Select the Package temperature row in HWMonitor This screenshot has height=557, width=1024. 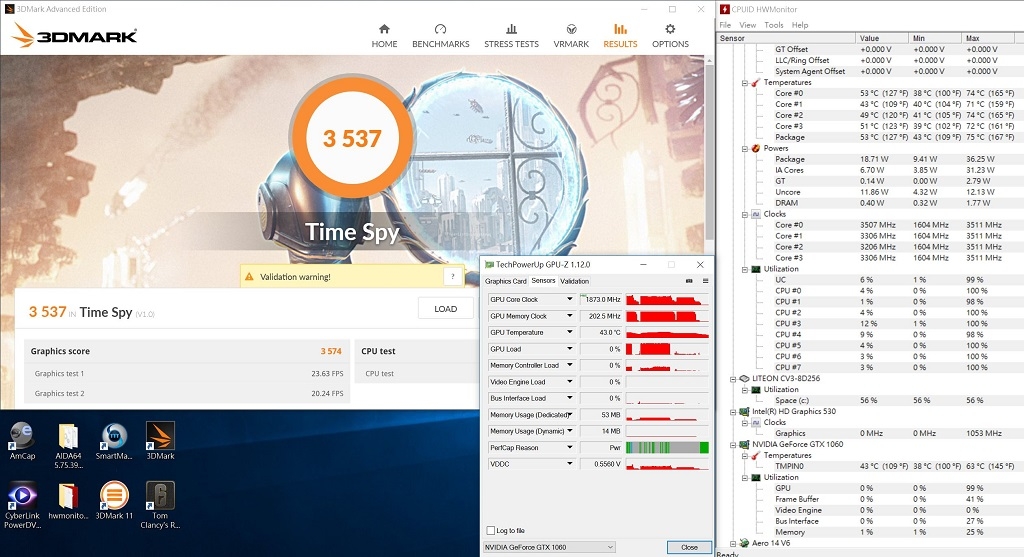[x=869, y=137]
